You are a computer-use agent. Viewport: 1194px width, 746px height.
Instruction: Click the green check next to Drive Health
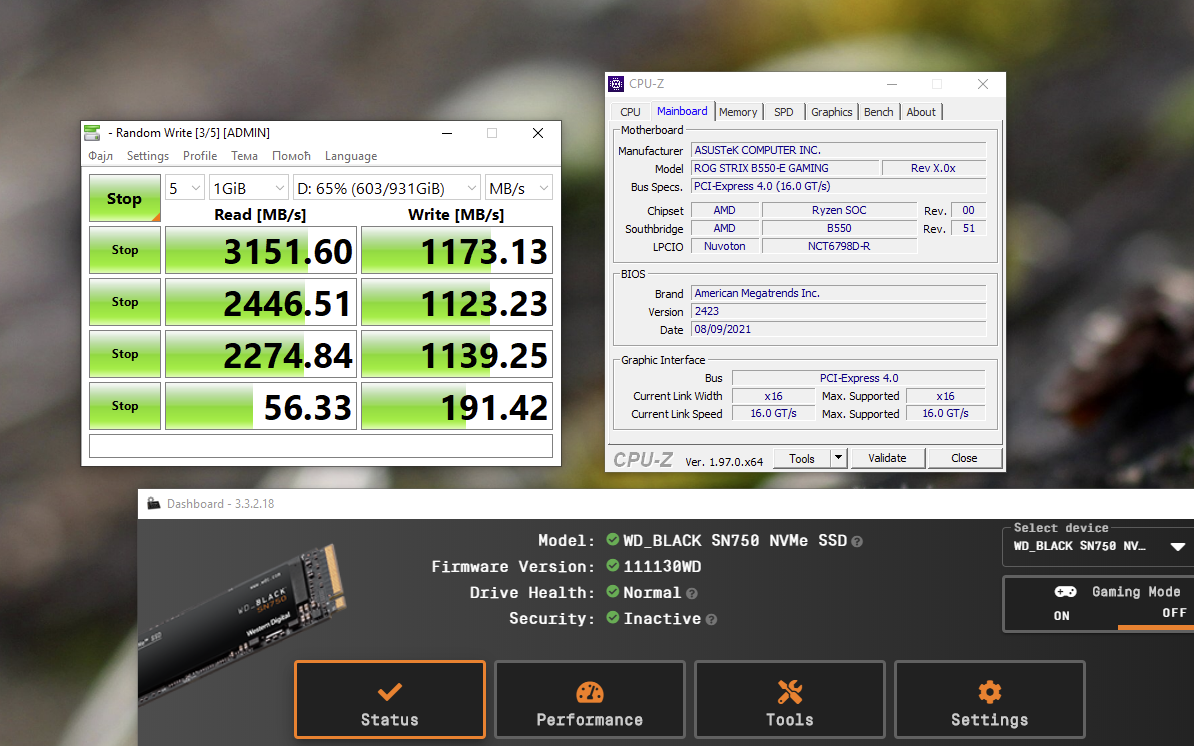612,591
